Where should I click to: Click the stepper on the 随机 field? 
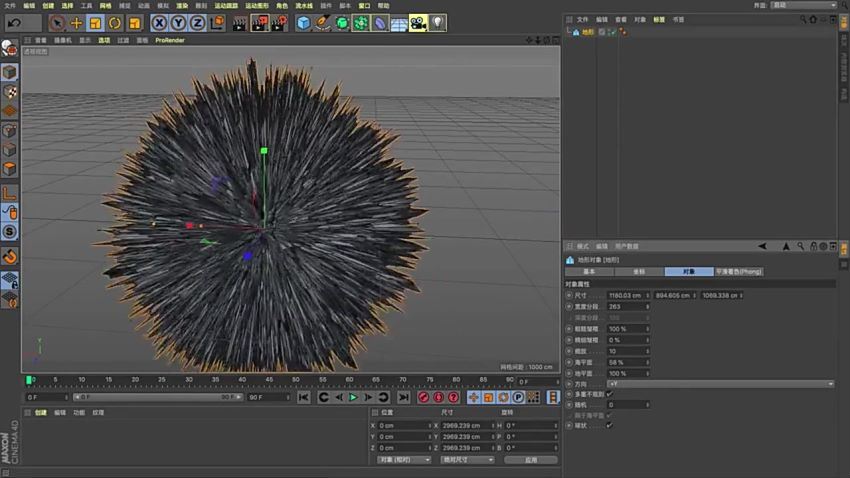pyautogui.click(x=647, y=405)
